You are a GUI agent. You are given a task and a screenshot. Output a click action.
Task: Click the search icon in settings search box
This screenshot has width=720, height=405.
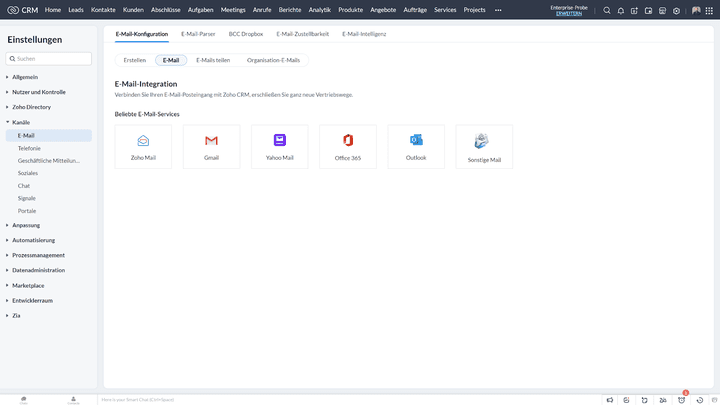(x=12, y=59)
